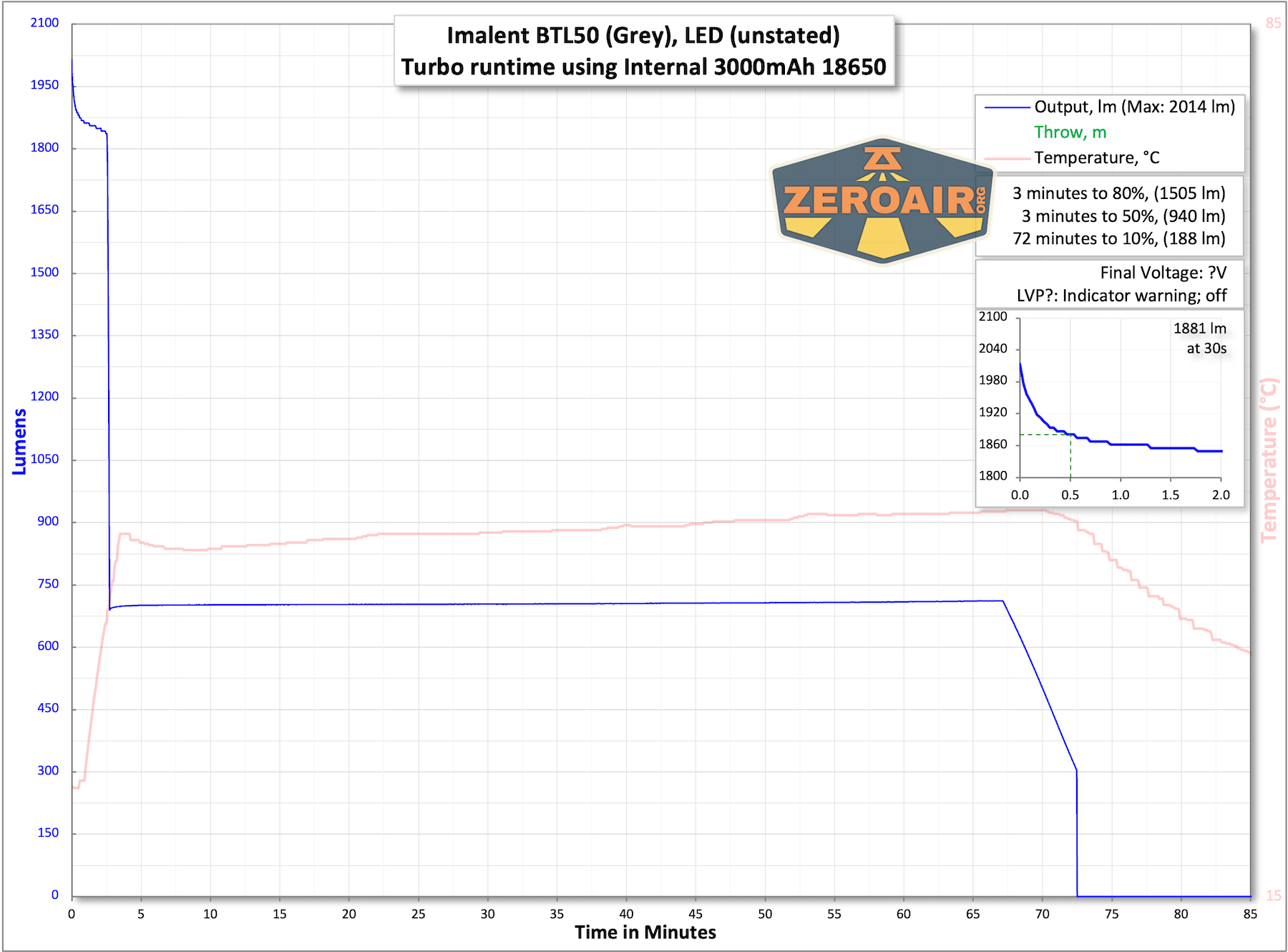The height and width of the screenshot is (952, 1288).
Task: Click the 'Time in Minutes' x-axis title
Action: pyautogui.click(x=645, y=933)
